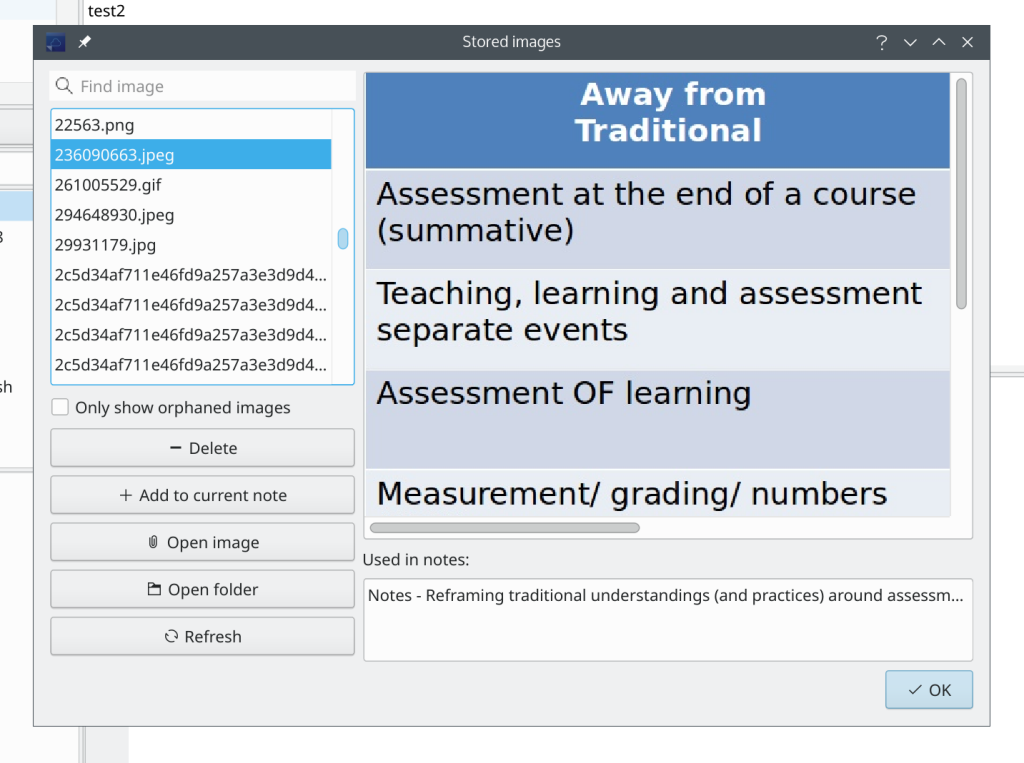Click the help question mark icon
The image size is (1024, 763).
tap(881, 42)
